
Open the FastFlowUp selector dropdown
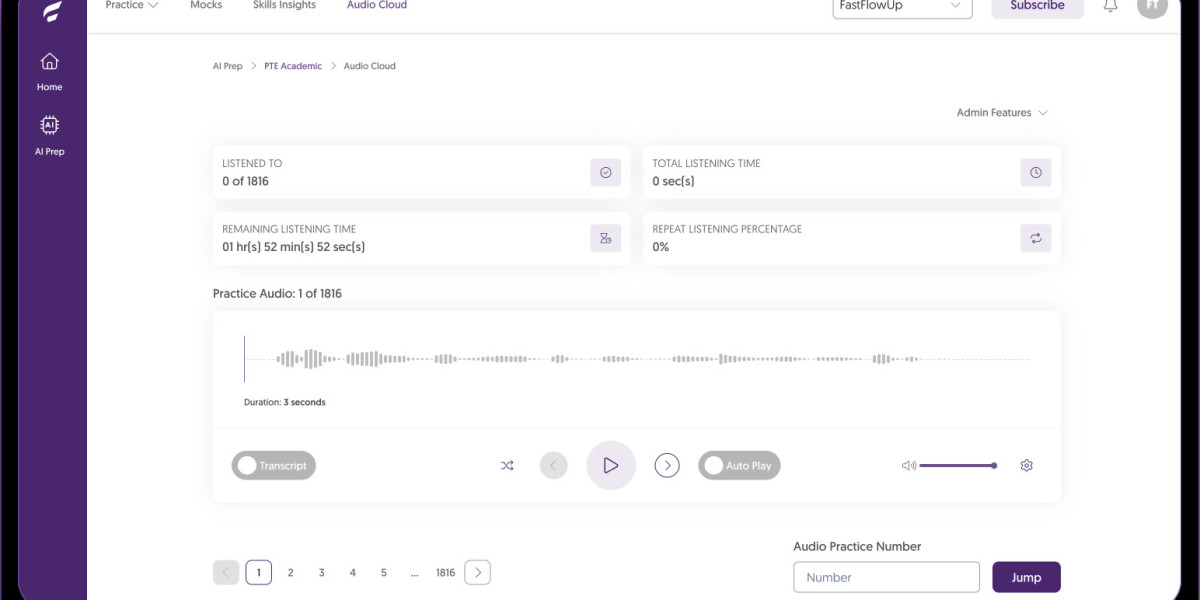[x=901, y=7]
